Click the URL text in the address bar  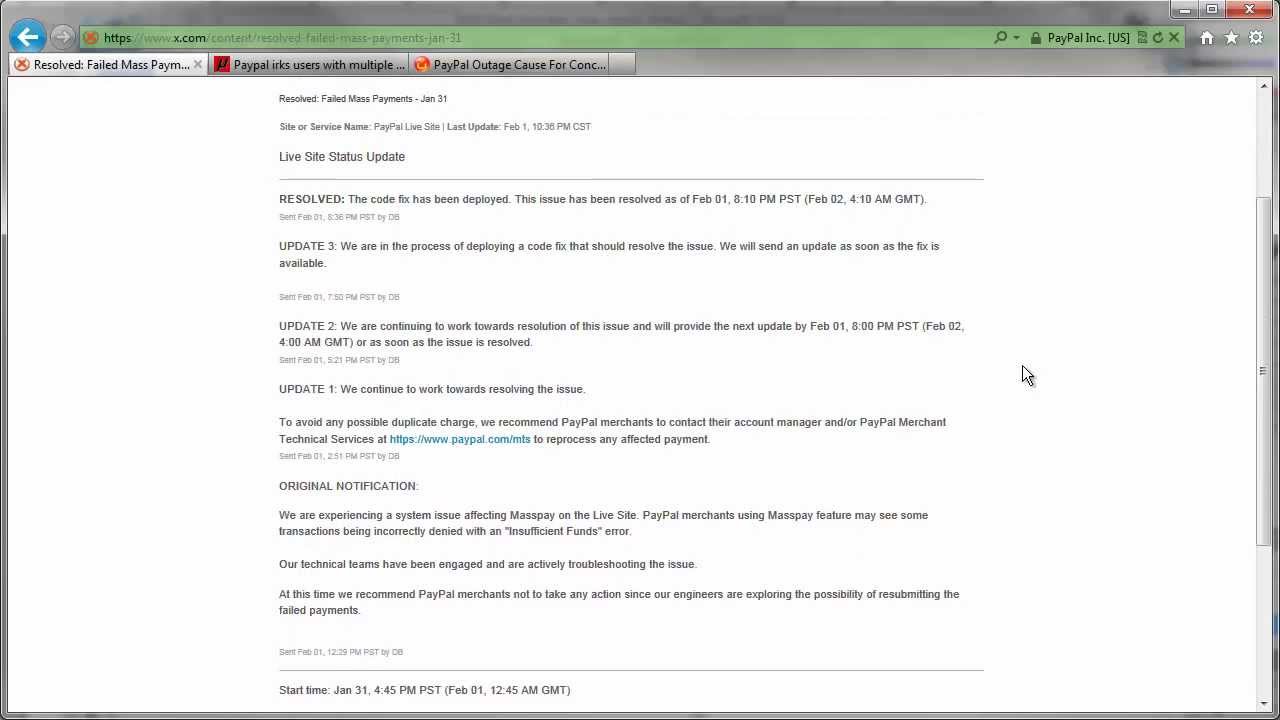click(x=282, y=38)
